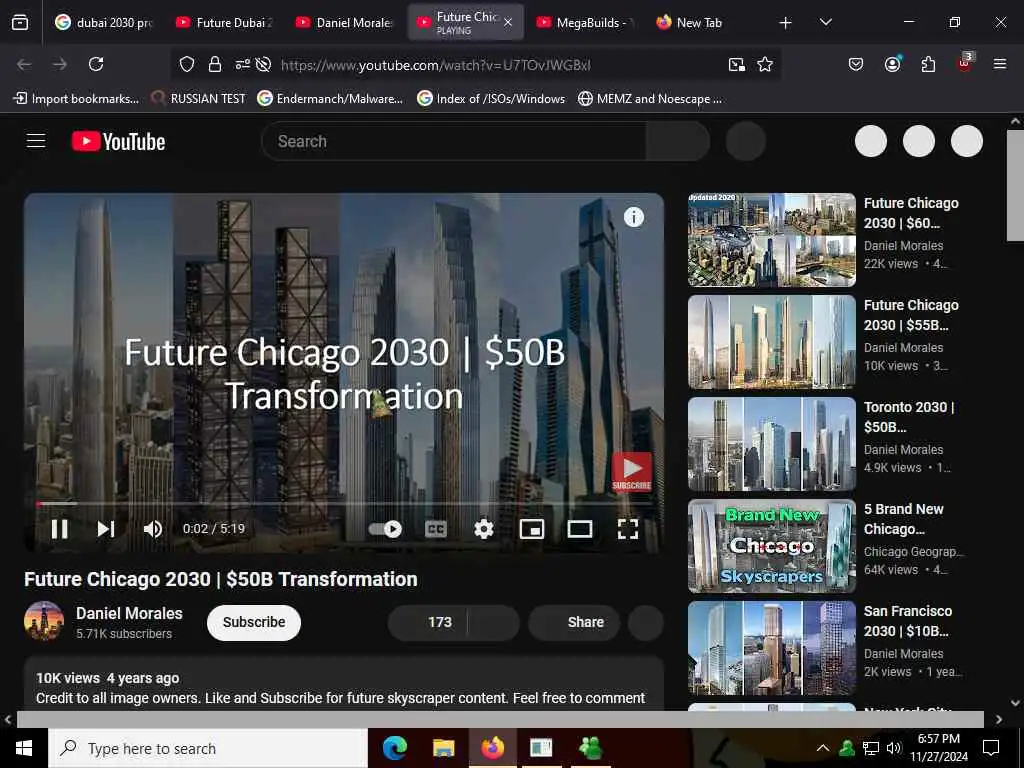Pause the video playback
Image resolution: width=1024 pixels, height=768 pixels.
pos(59,529)
